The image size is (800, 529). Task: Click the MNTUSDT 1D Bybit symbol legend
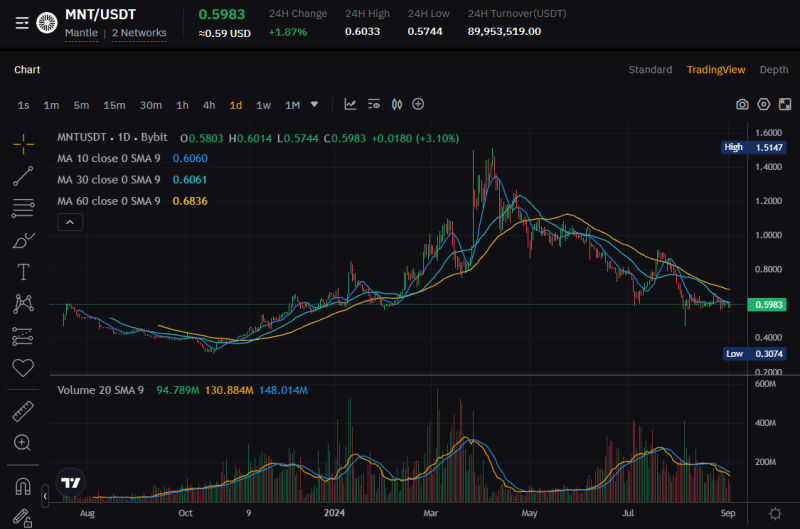tap(112, 137)
